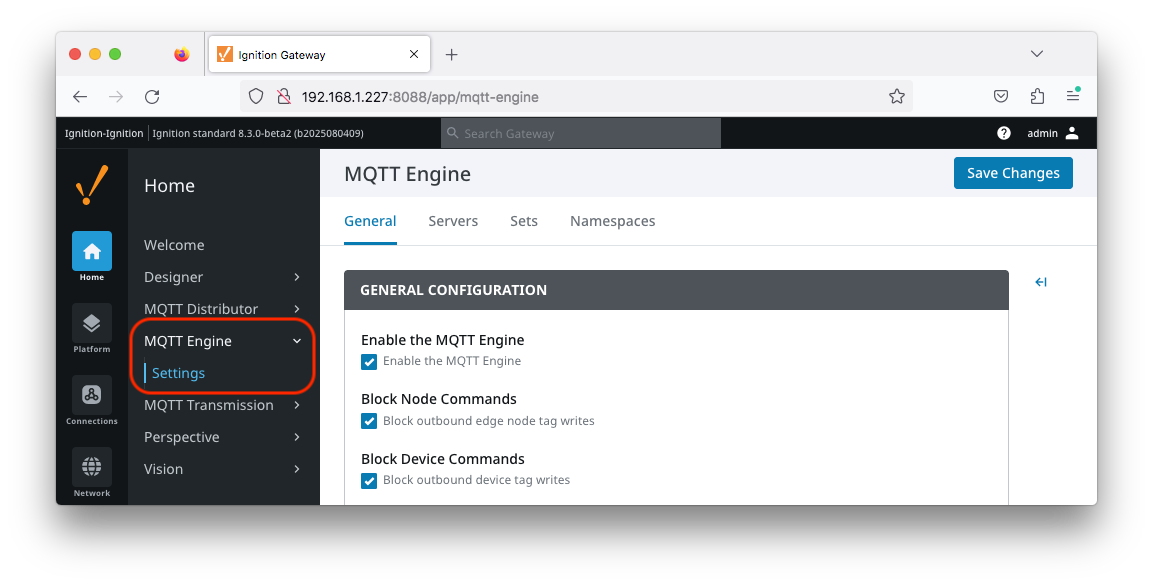Click the Save Changes button
The width and height of the screenshot is (1153, 585).
(x=1013, y=173)
